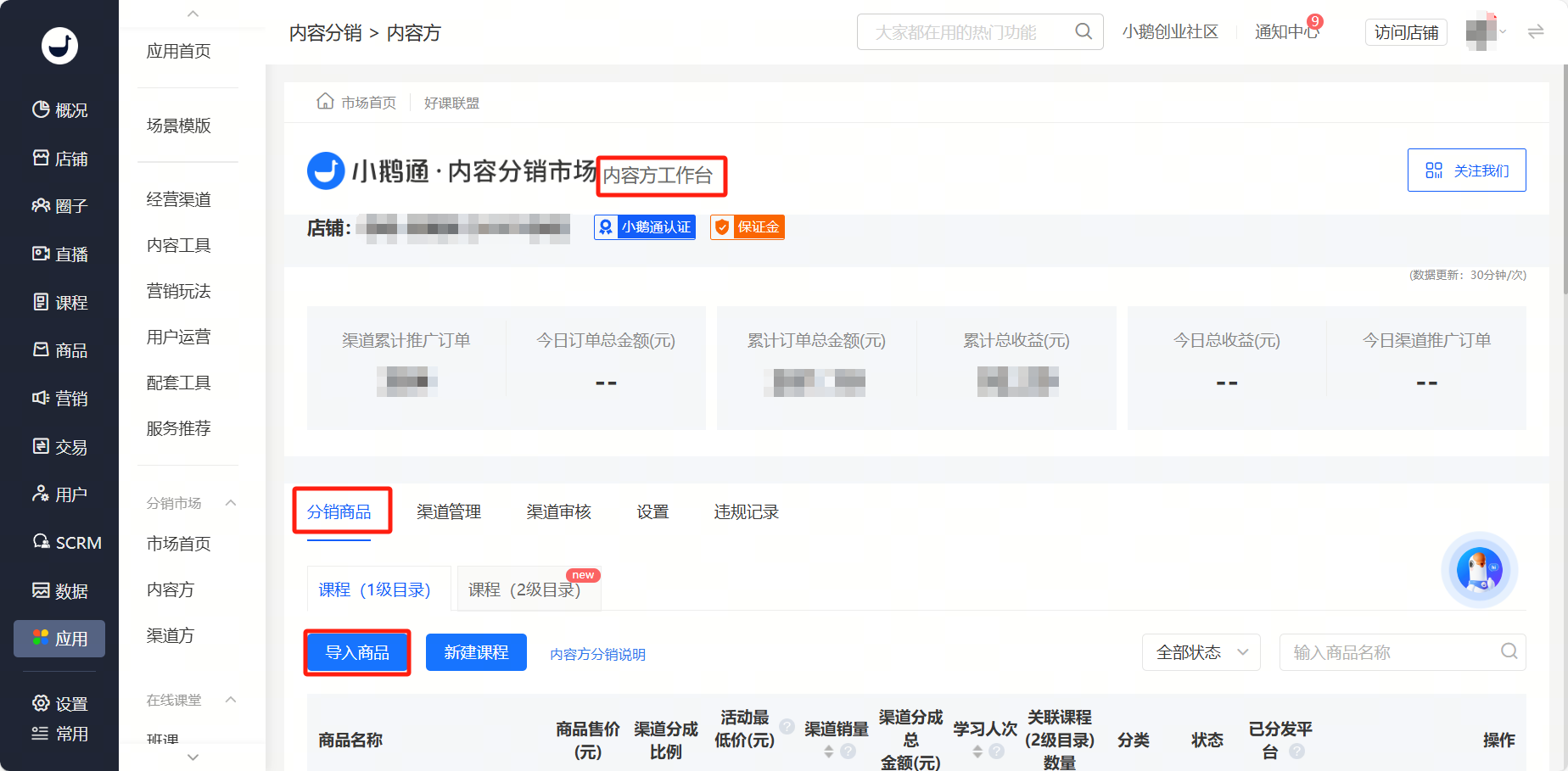Click the 导入商品 button

point(357,652)
